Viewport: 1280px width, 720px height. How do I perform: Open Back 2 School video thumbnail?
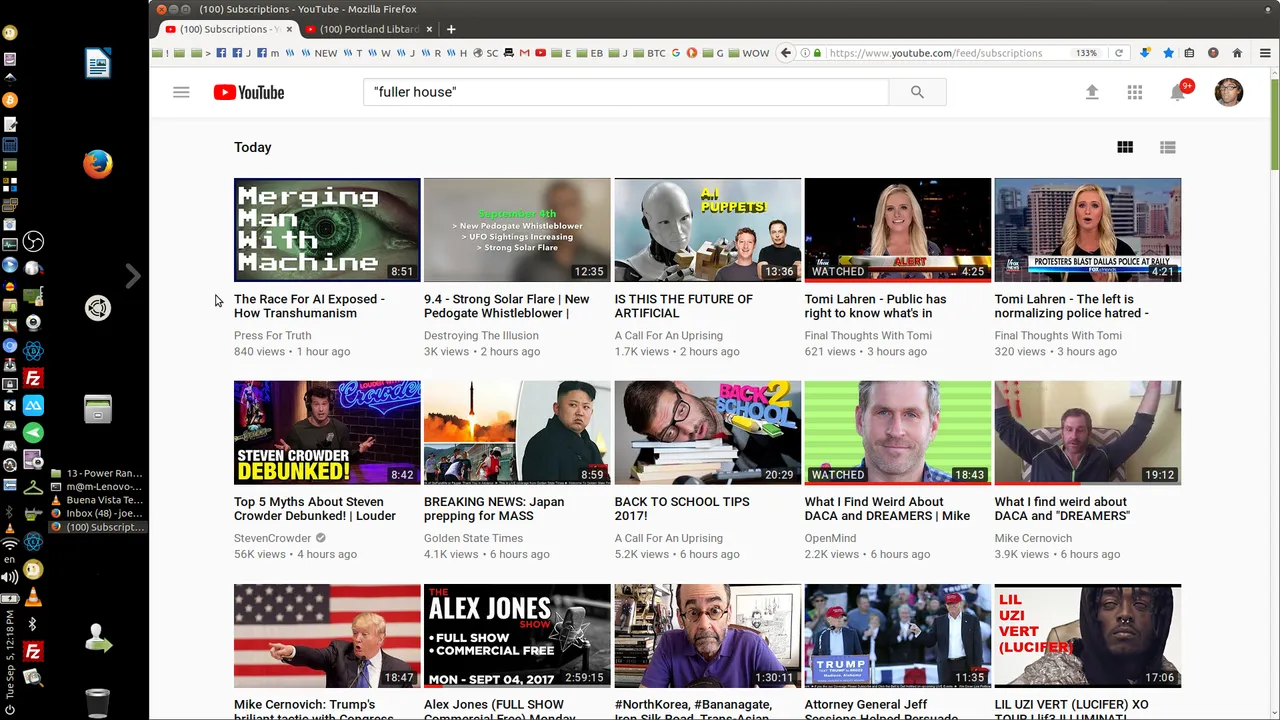pyautogui.click(x=708, y=432)
